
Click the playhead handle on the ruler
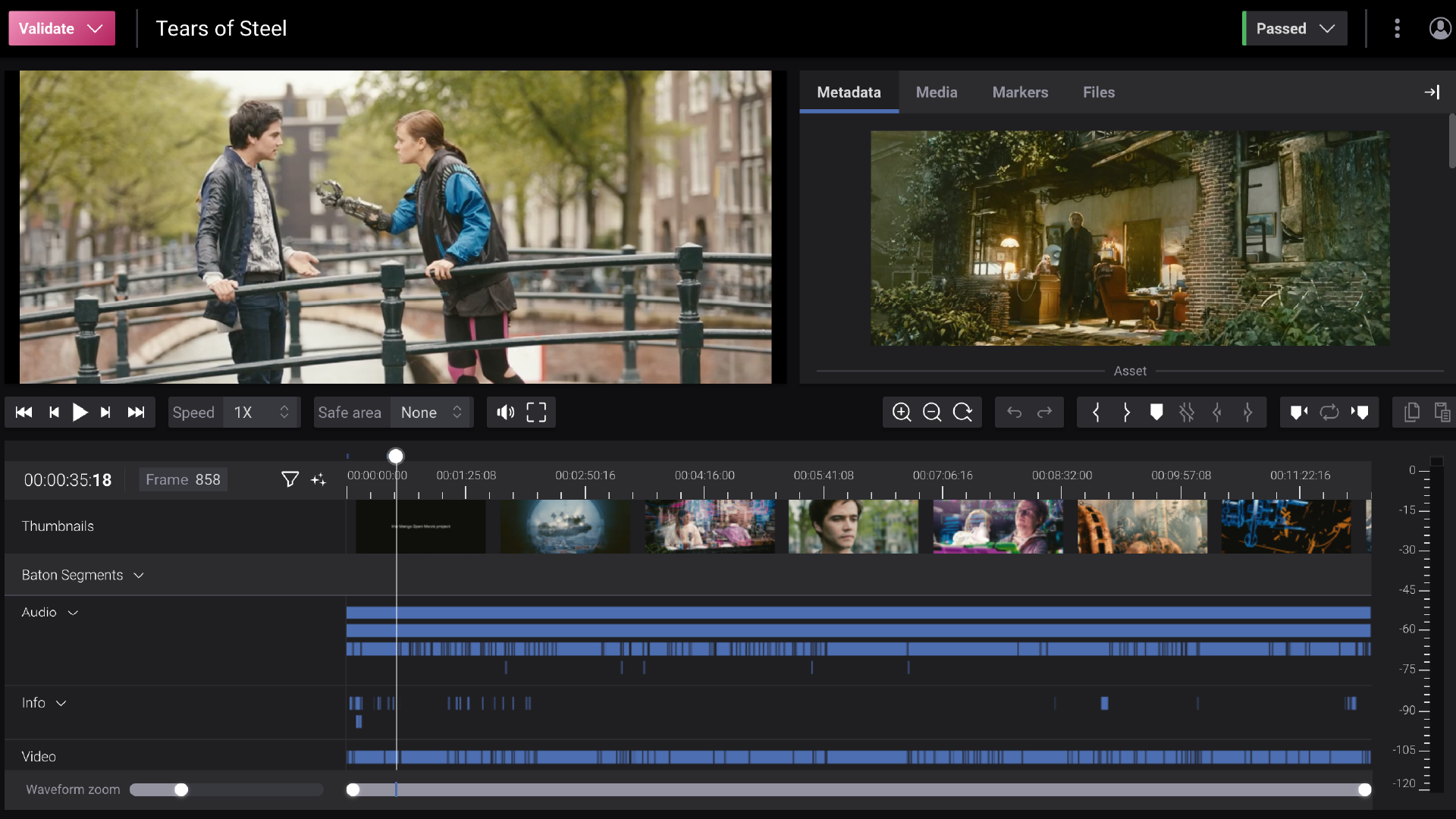pos(396,456)
